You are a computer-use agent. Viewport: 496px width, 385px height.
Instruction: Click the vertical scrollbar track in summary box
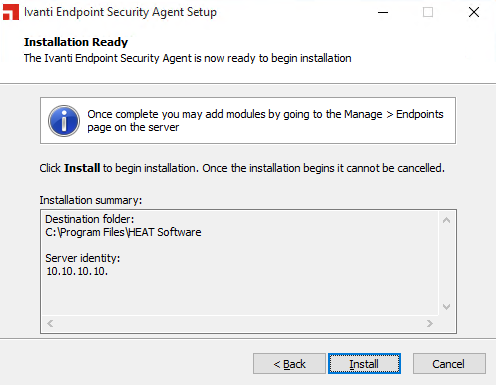(x=446, y=263)
